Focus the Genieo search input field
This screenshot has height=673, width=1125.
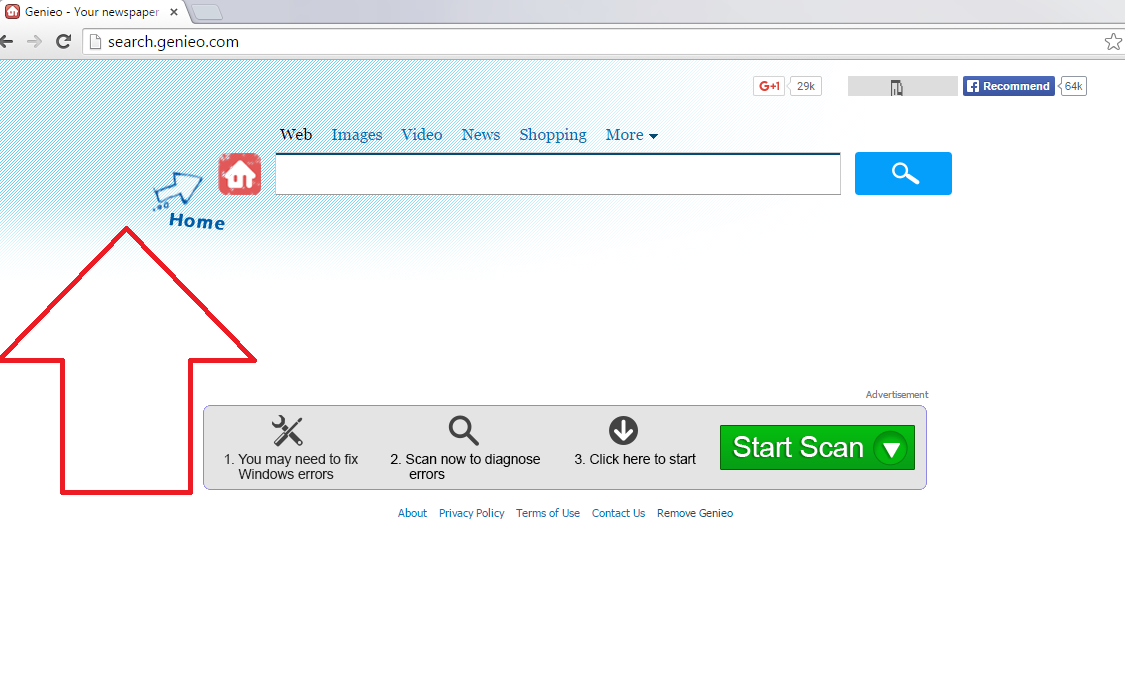(557, 174)
